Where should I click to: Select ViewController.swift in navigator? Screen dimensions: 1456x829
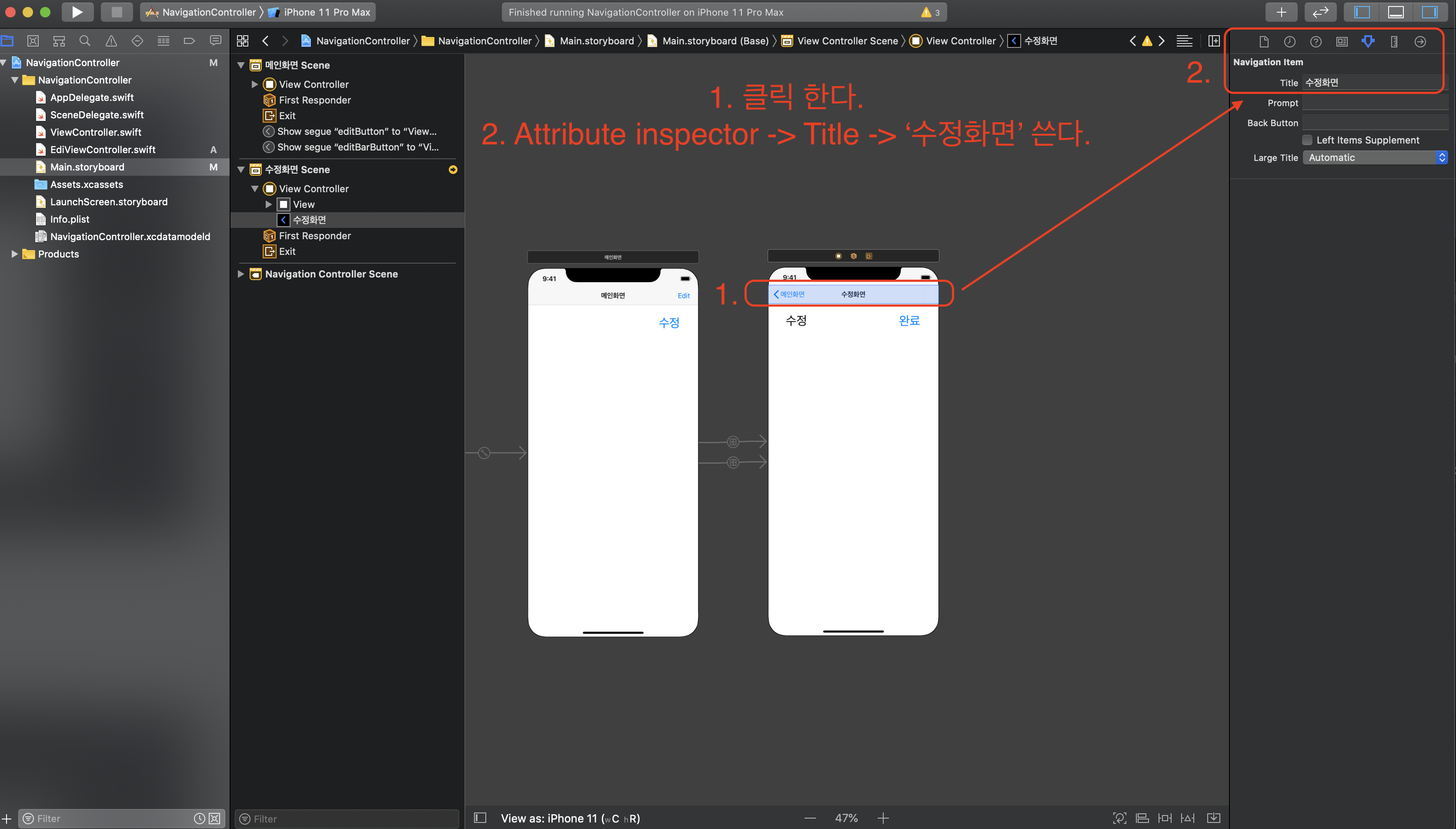(x=96, y=132)
